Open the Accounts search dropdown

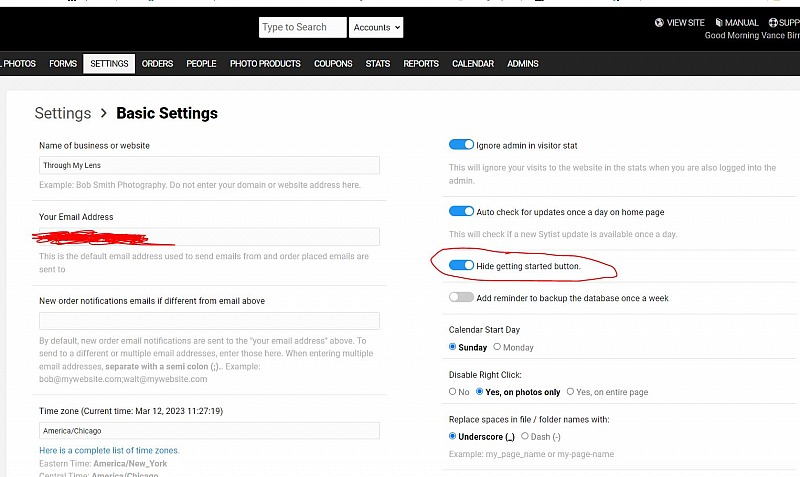click(376, 28)
